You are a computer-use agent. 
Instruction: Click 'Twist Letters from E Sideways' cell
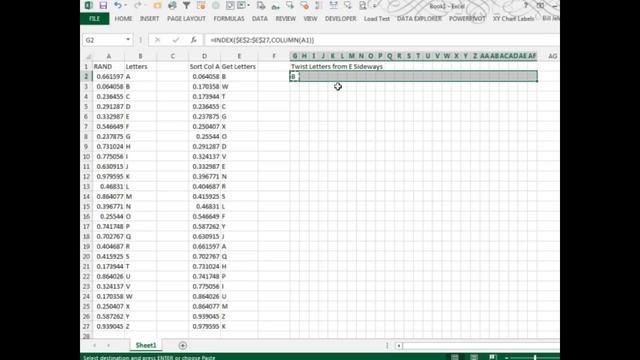click(337, 67)
